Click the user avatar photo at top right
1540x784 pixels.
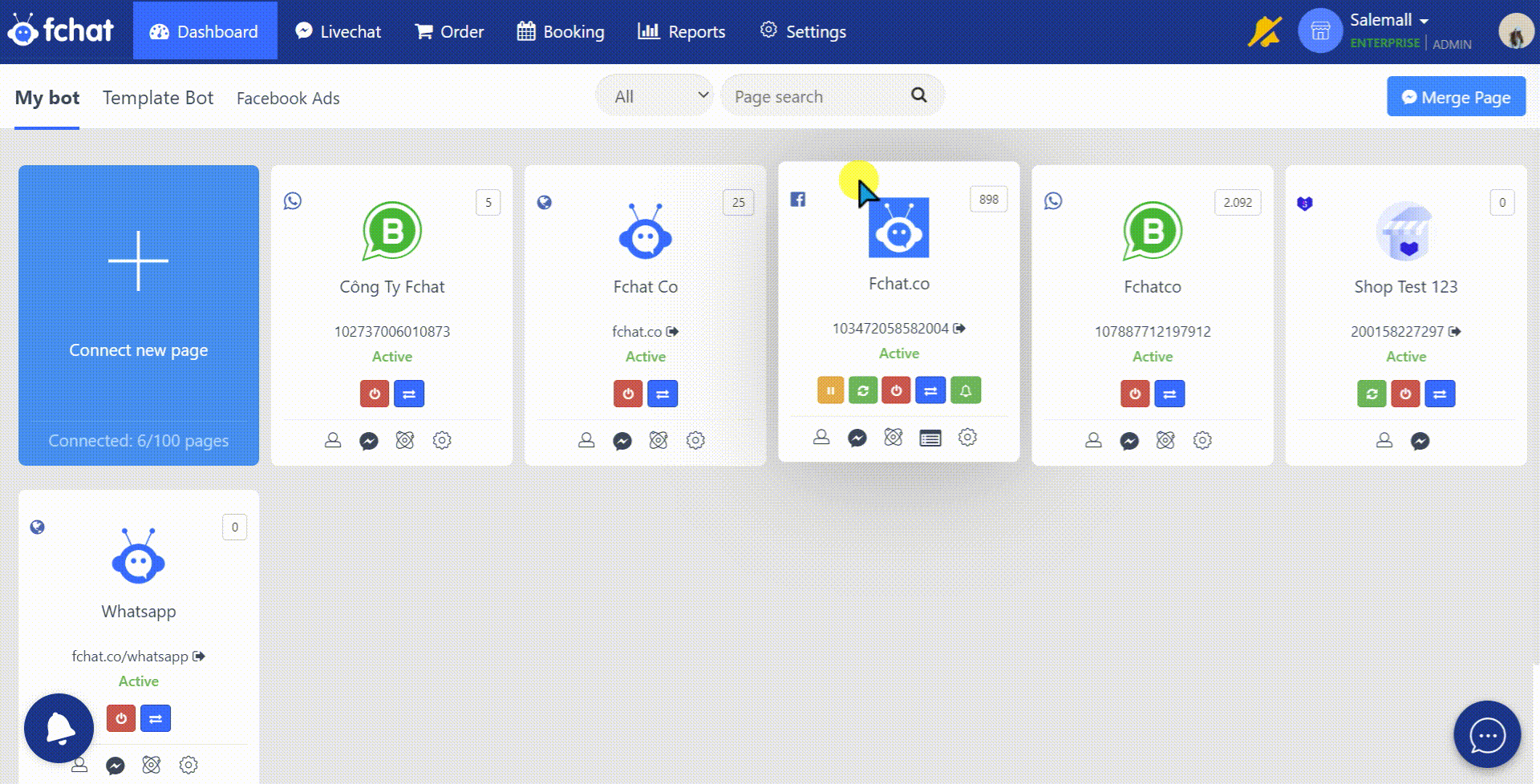[1516, 31]
